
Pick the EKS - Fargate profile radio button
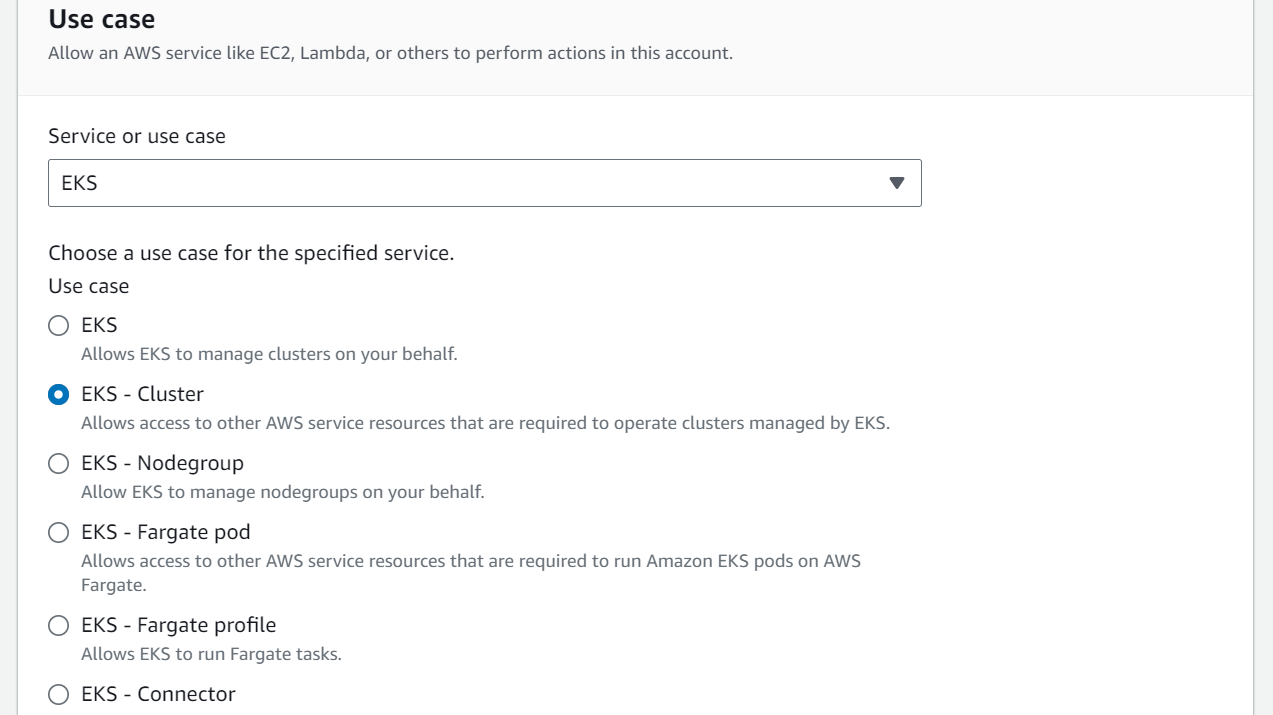pyautogui.click(x=59, y=625)
